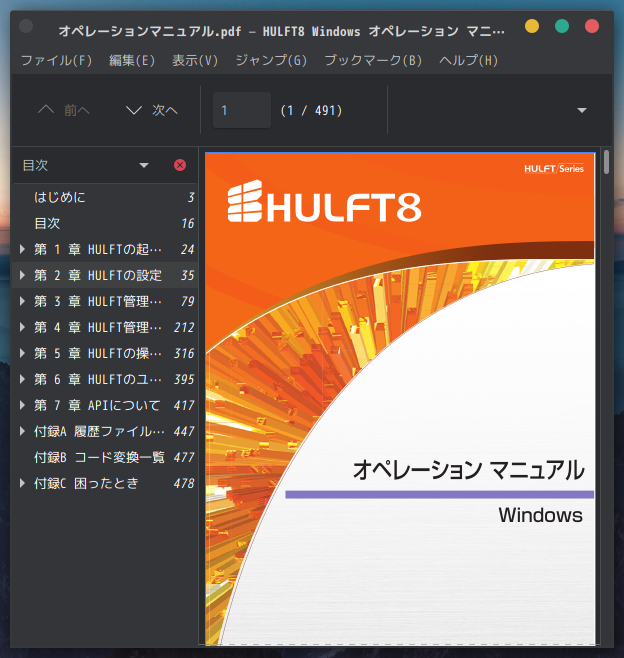Screen dimensions: 624x658
Task: Select 第 2 章 HULFTの設定 row text
Action: tap(98, 275)
